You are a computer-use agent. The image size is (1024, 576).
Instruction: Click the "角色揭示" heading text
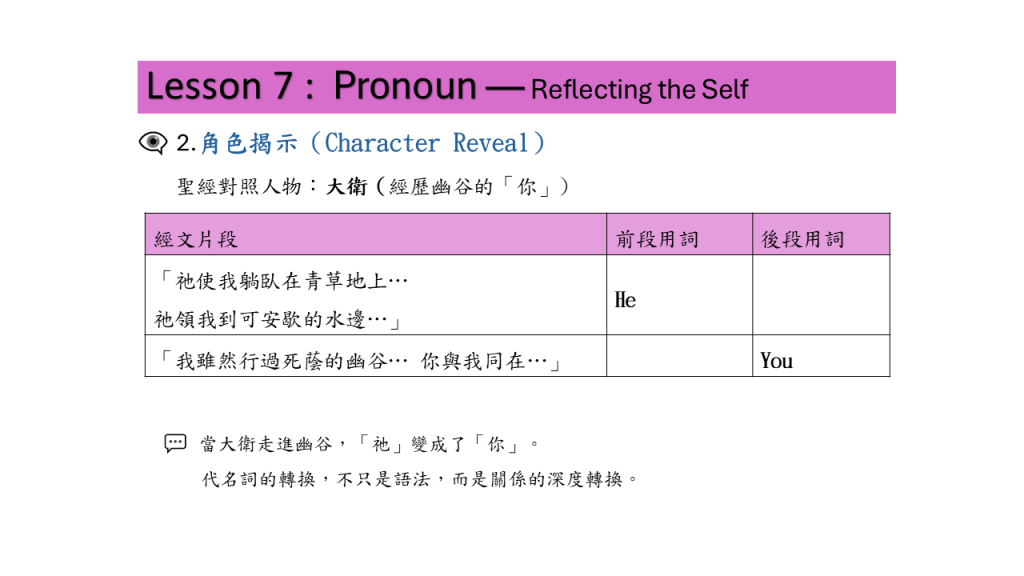pyautogui.click(x=249, y=143)
